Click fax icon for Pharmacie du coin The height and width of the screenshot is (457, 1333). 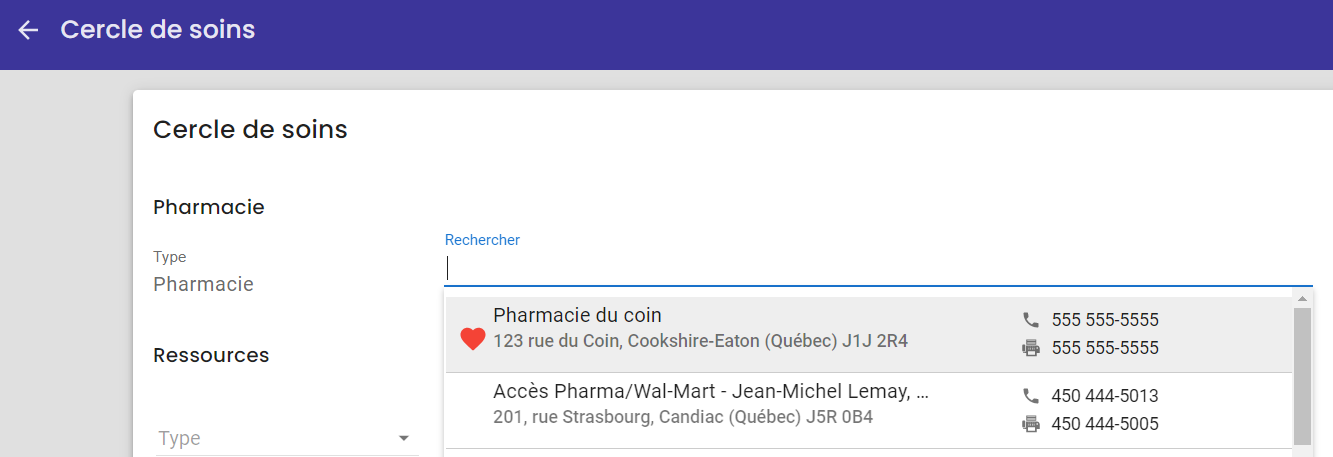[x=1031, y=348]
